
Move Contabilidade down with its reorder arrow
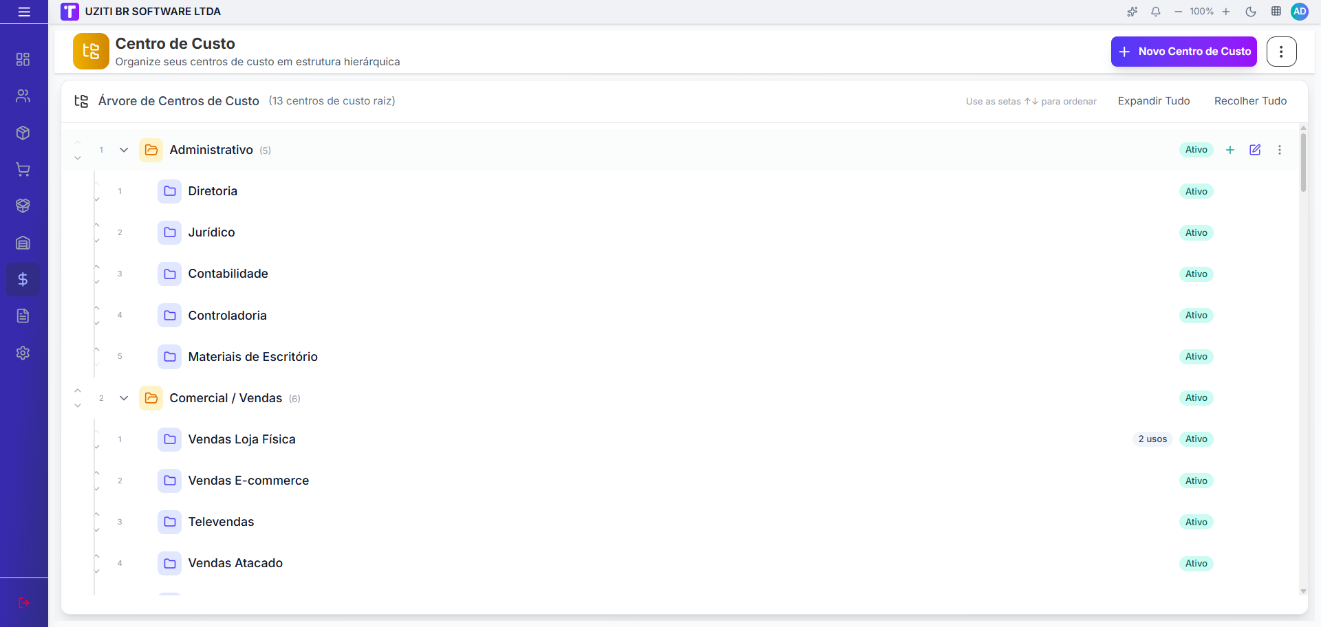[x=97, y=281]
